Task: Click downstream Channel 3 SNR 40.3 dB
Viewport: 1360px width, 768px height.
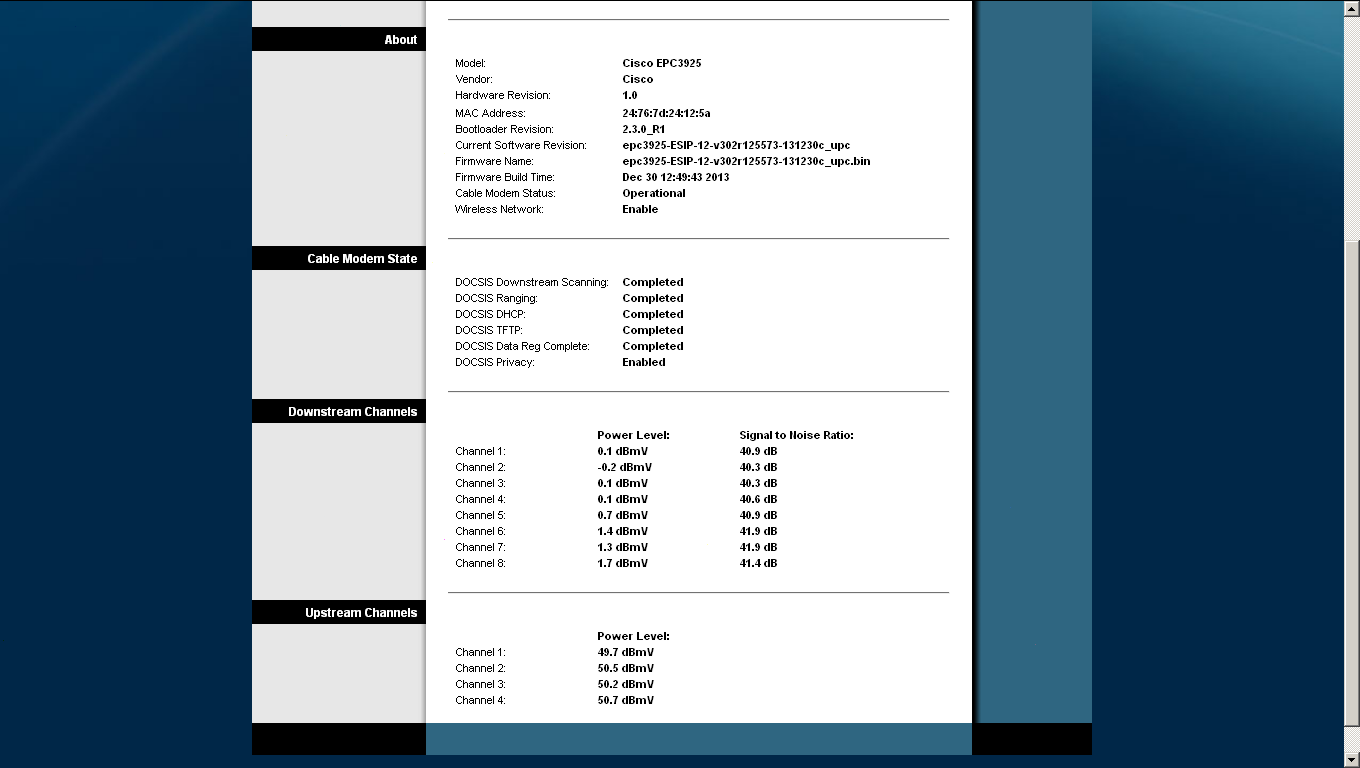Action: [x=758, y=483]
